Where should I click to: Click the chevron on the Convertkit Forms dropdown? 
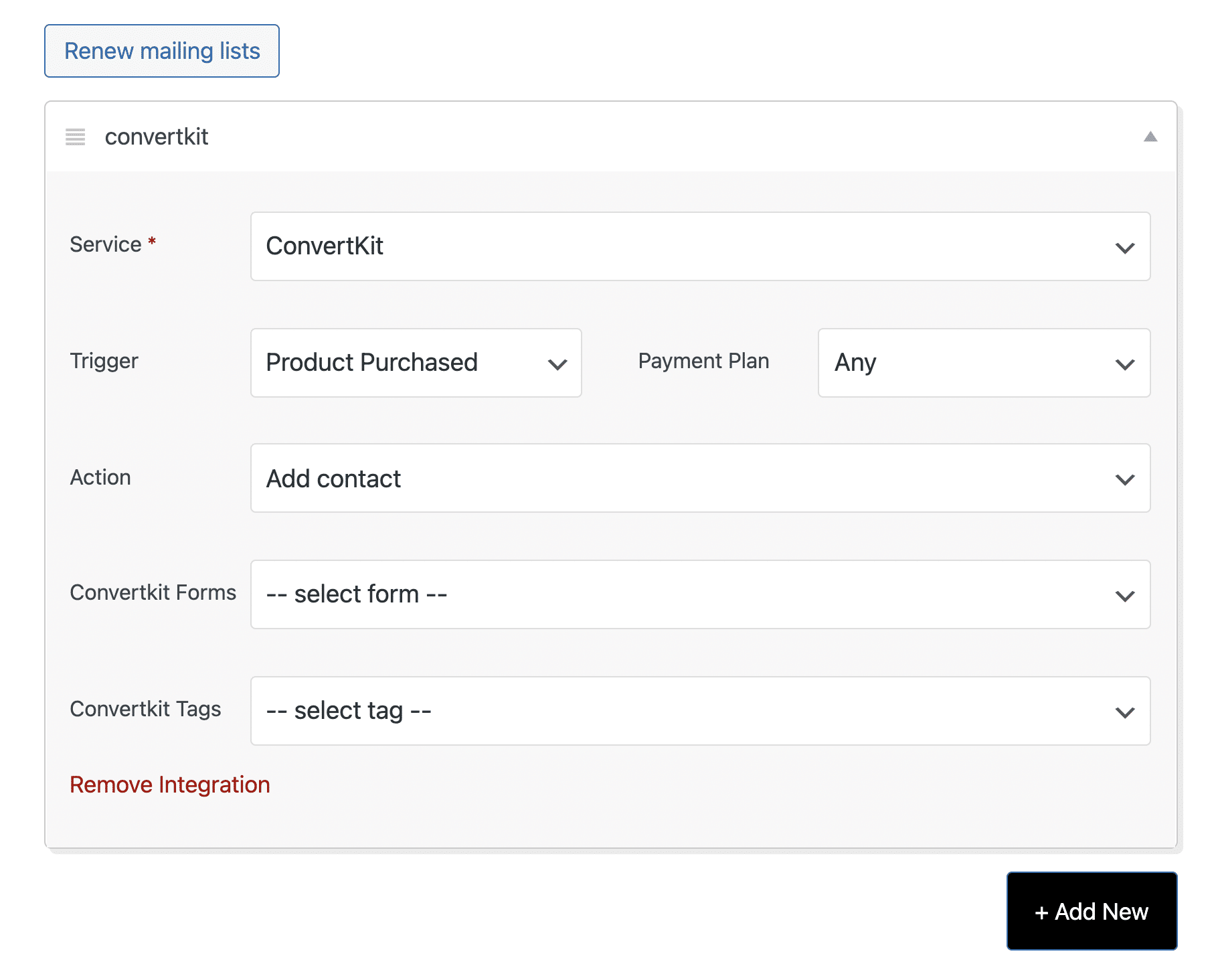tap(1124, 595)
